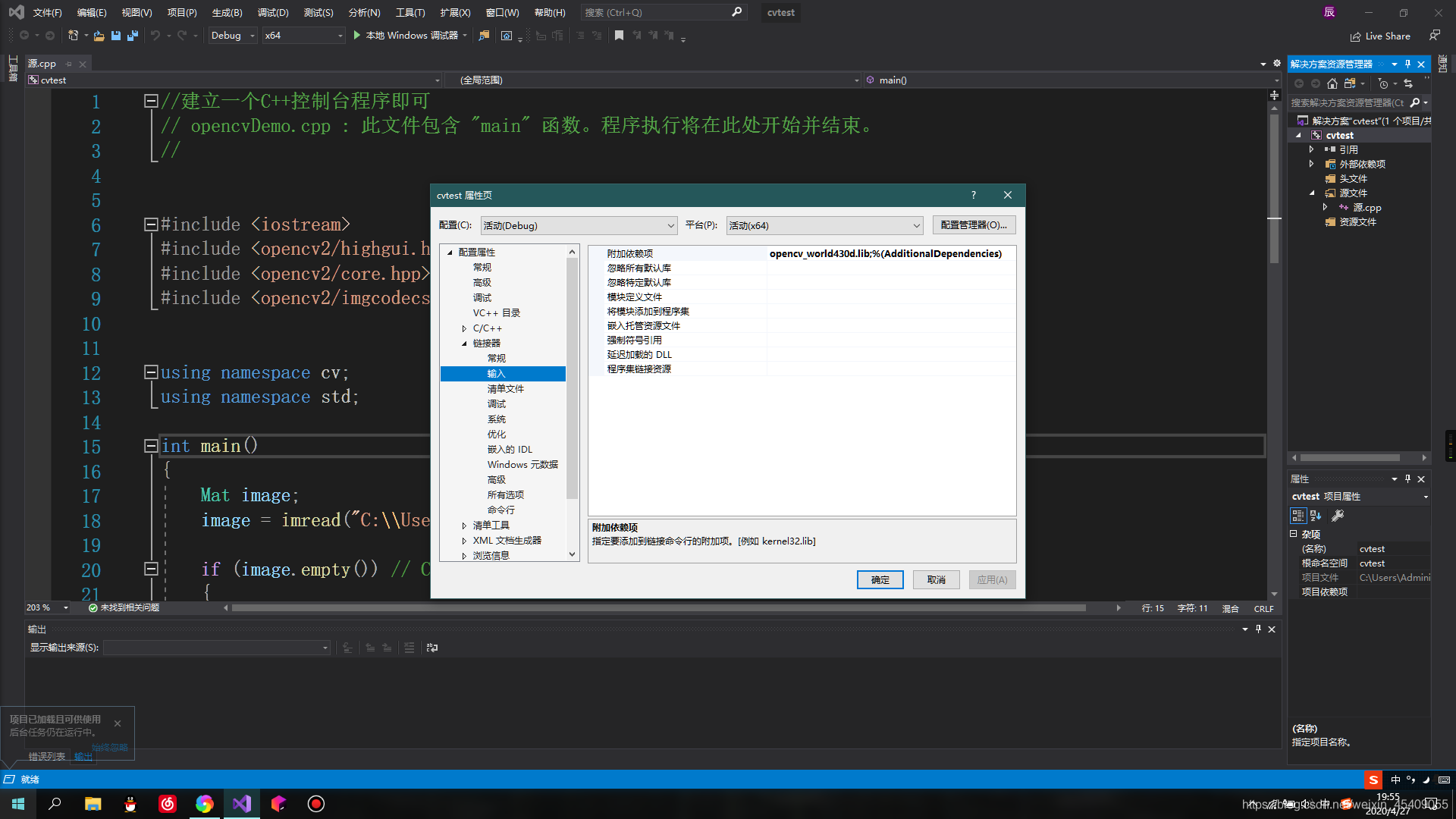Viewport: 1456px width, 819px height.
Task: Click the categorized view icon in Properties panel
Action: pos(1298,516)
